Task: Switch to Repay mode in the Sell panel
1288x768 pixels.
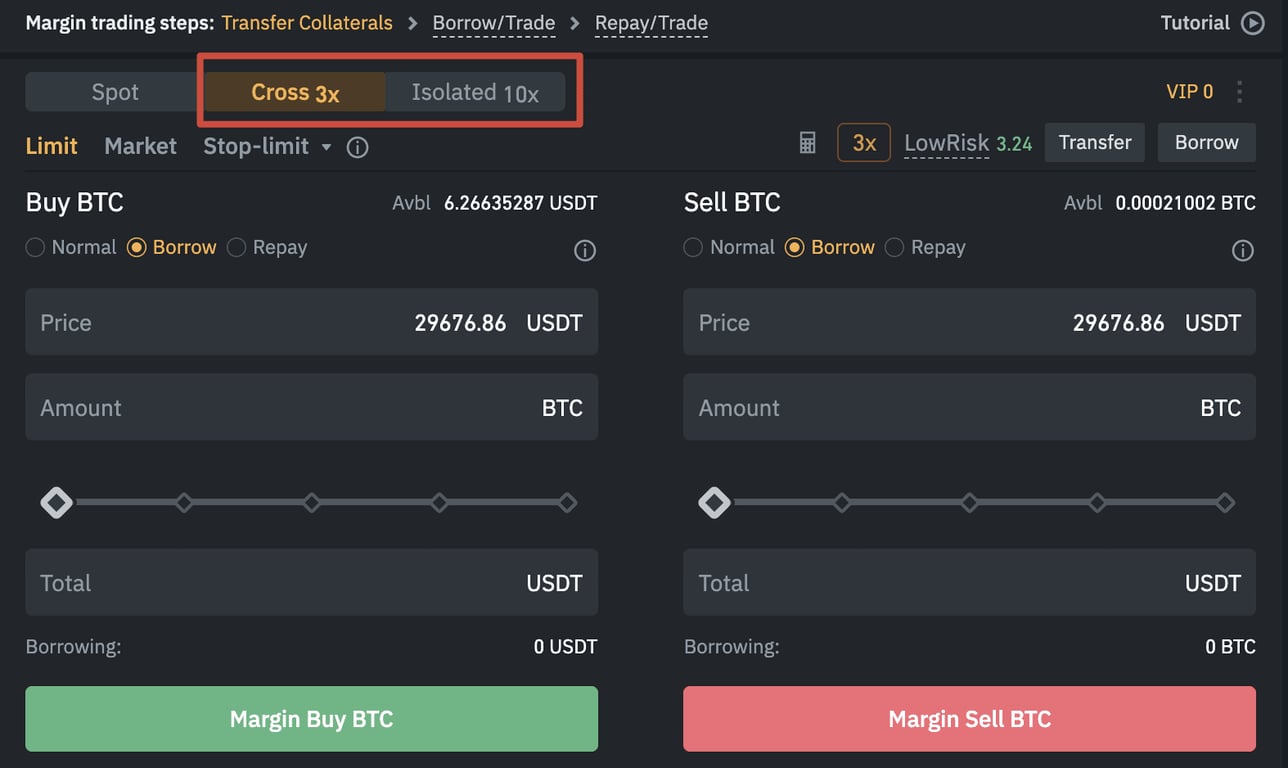Action: (893, 247)
